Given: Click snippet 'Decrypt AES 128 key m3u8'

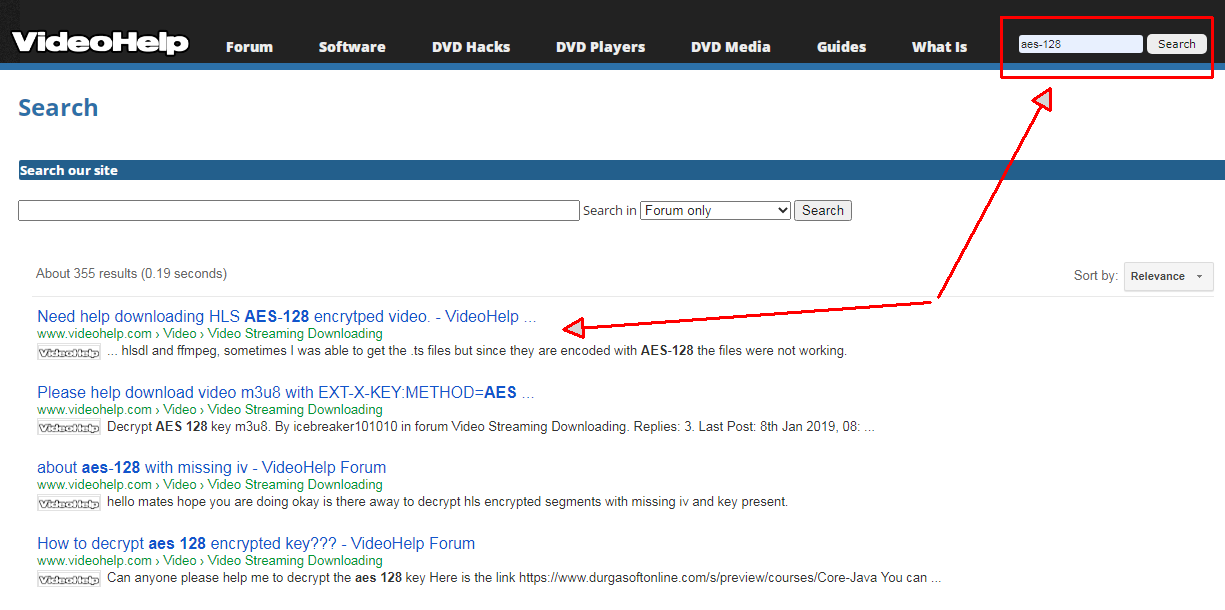Looking at the screenshot, I should pos(491,428).
